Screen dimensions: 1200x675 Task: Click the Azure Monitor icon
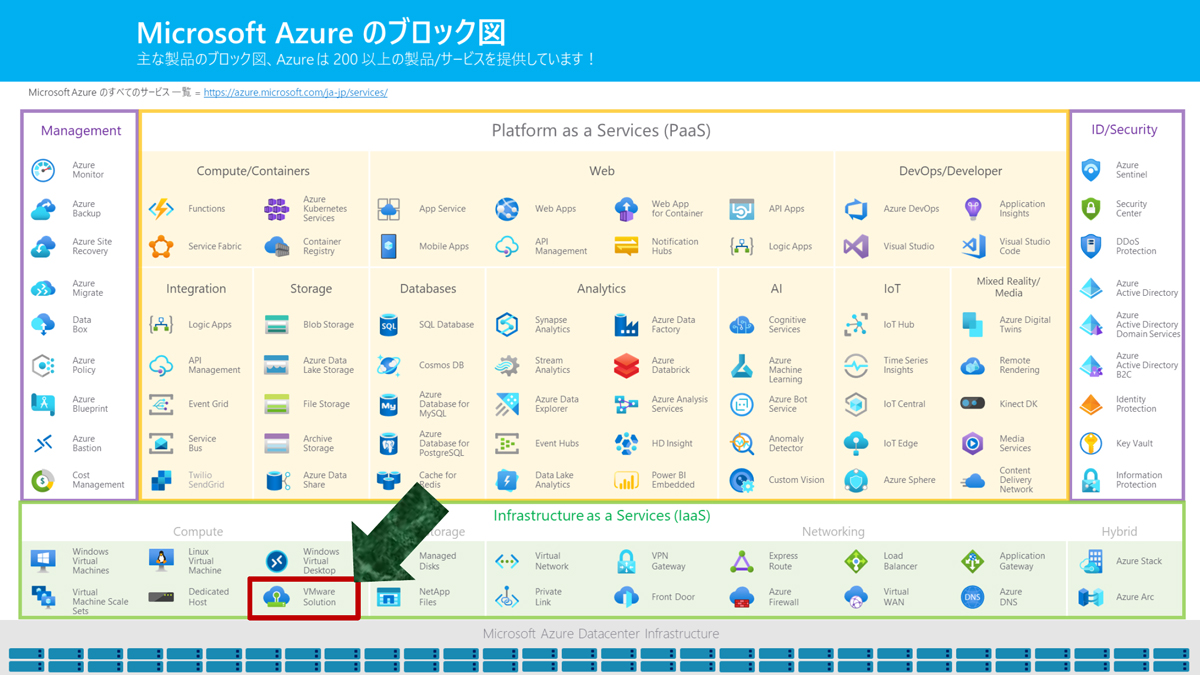click(x=43, y=170)
